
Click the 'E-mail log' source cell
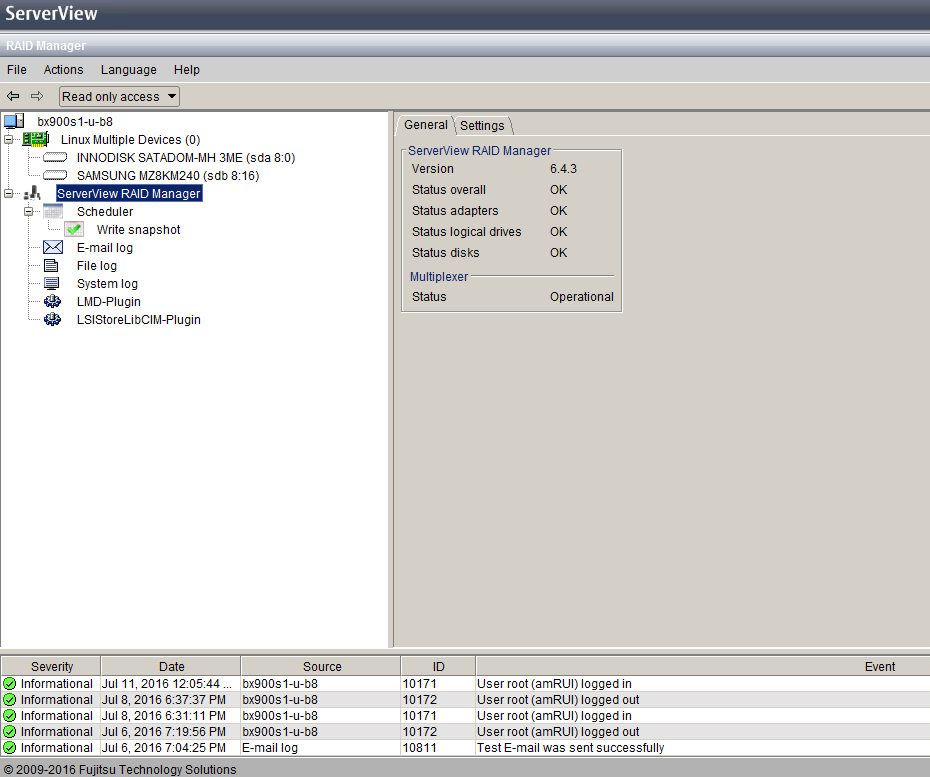[x=320, y=748]
